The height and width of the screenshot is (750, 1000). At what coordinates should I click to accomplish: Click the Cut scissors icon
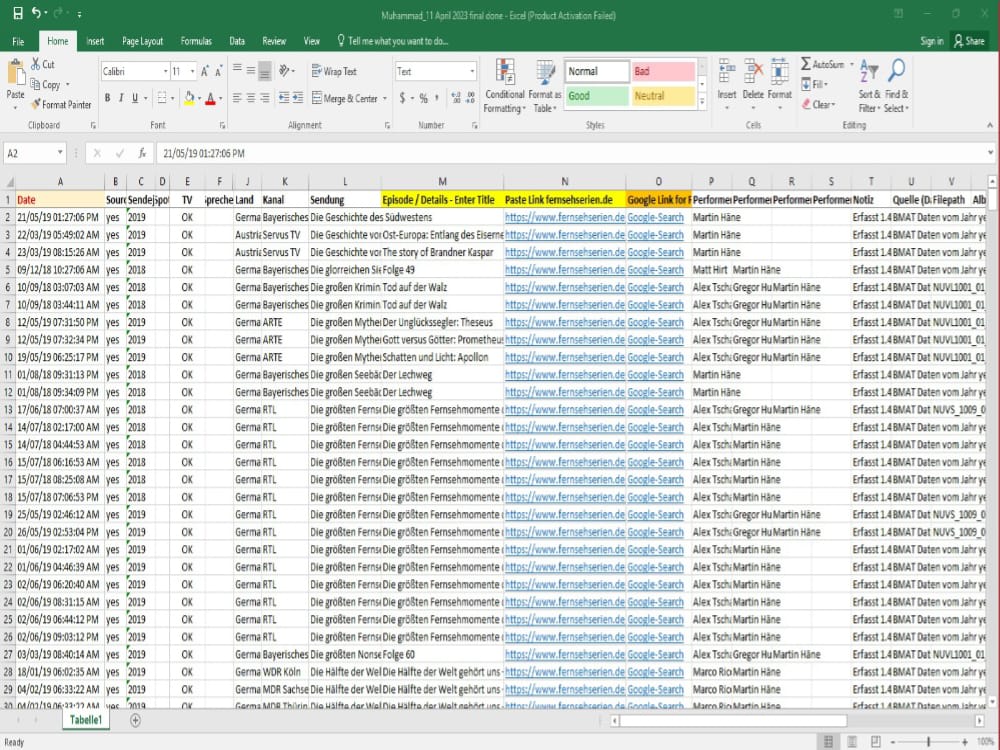(36, 64)
